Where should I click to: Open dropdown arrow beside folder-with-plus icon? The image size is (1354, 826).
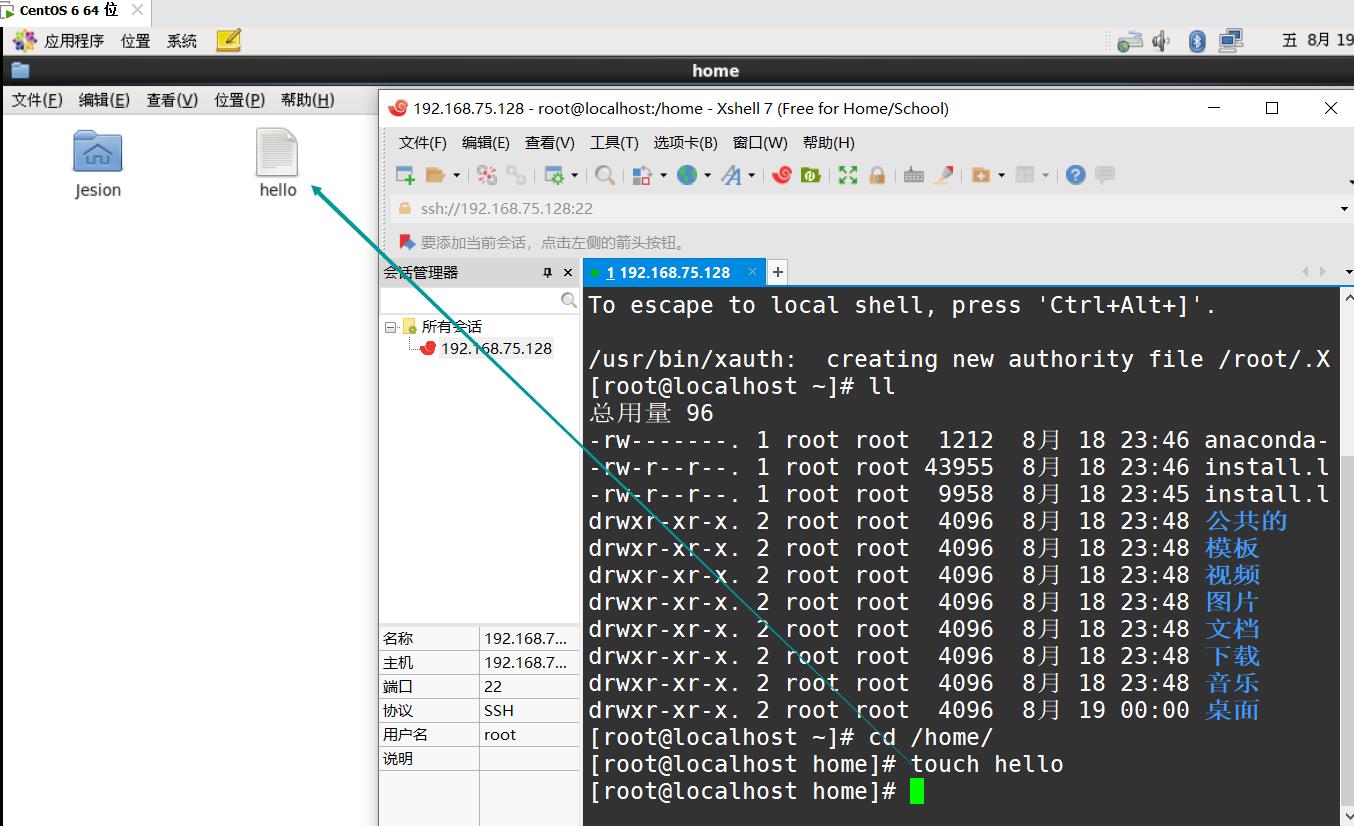pyautogui.click(x=1001, y=175)
